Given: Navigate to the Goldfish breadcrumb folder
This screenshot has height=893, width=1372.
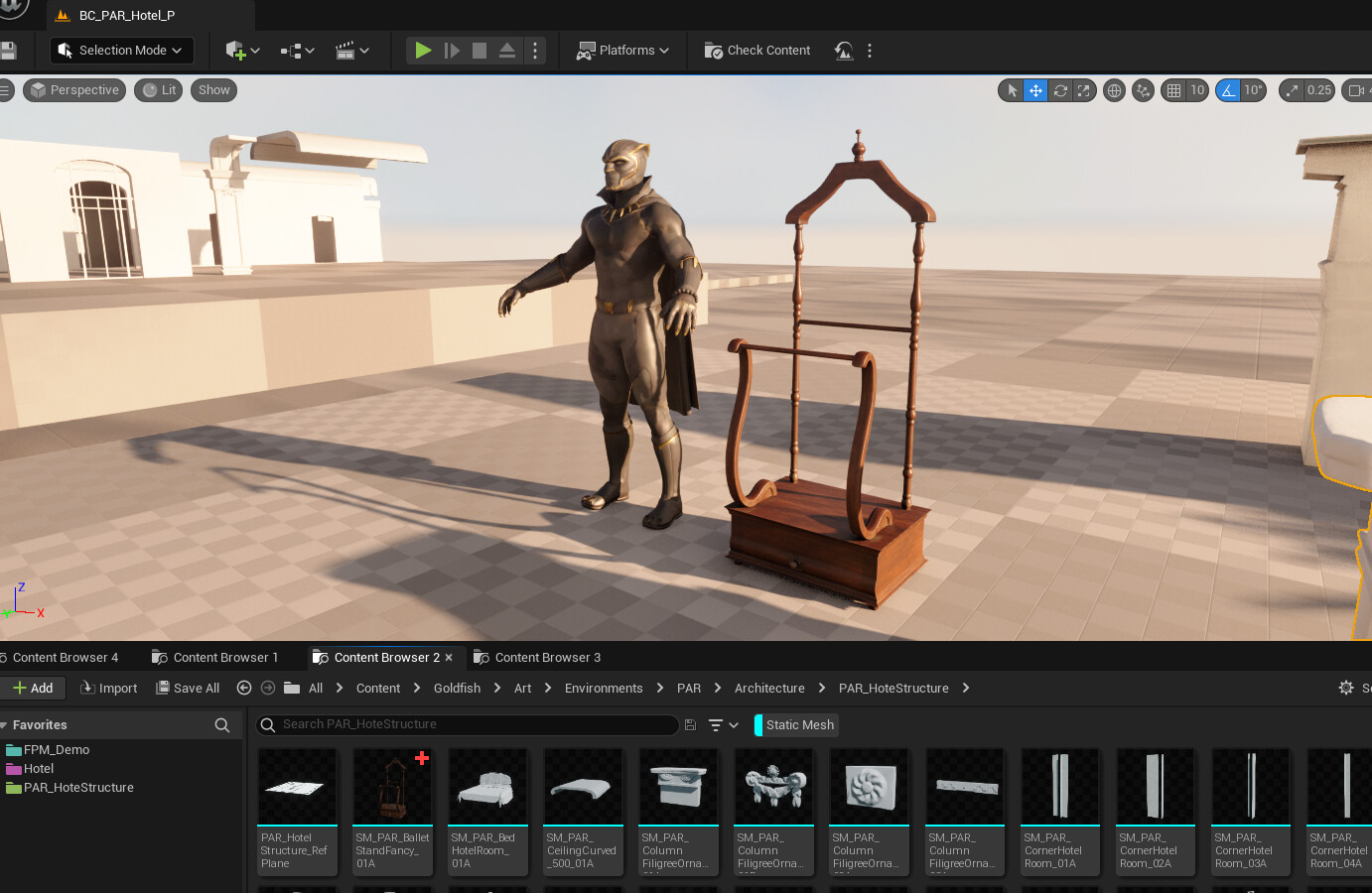Looking at the screenshot, I should tap(457, 689).
